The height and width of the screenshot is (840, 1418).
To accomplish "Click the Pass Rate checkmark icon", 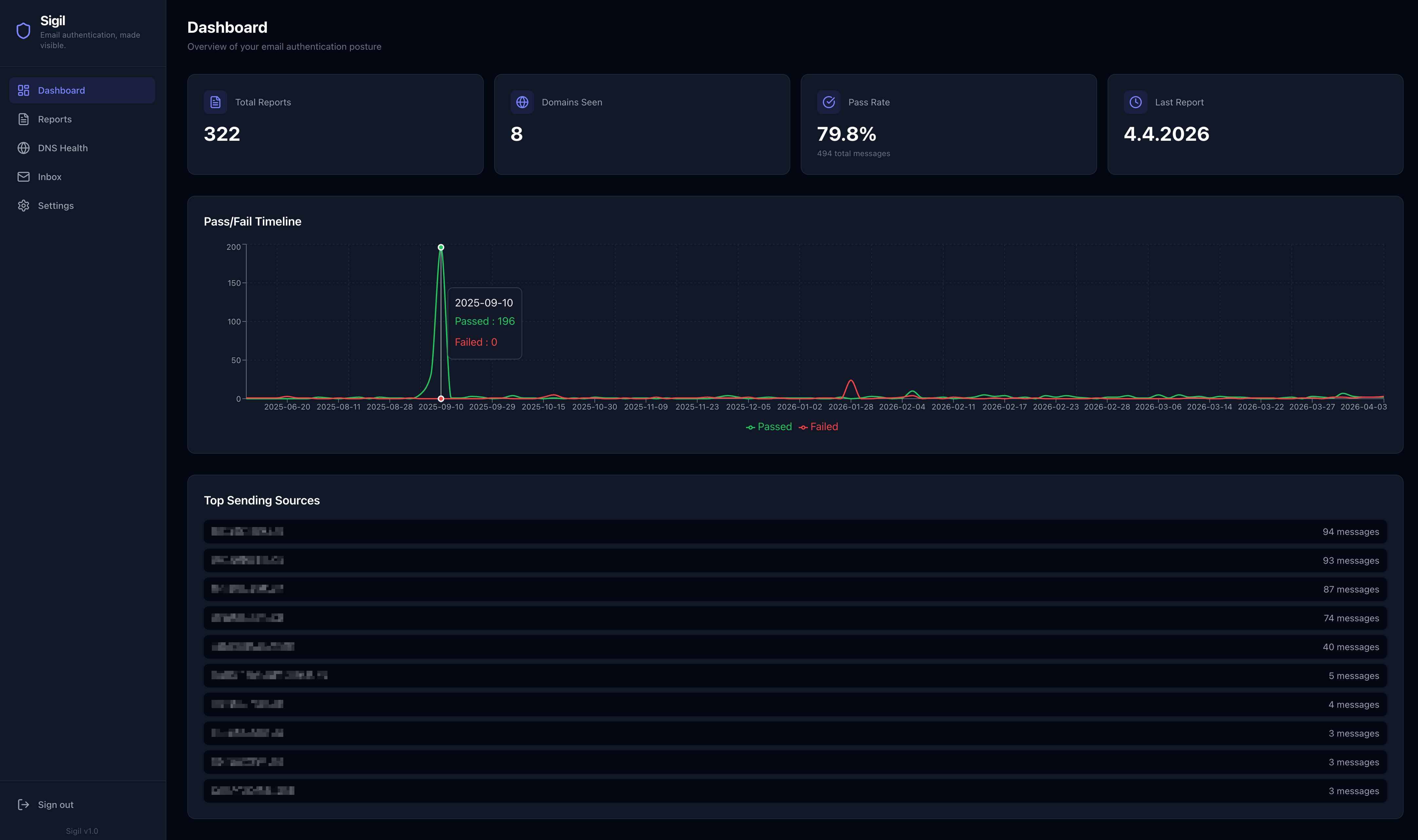I will (829, 102).
